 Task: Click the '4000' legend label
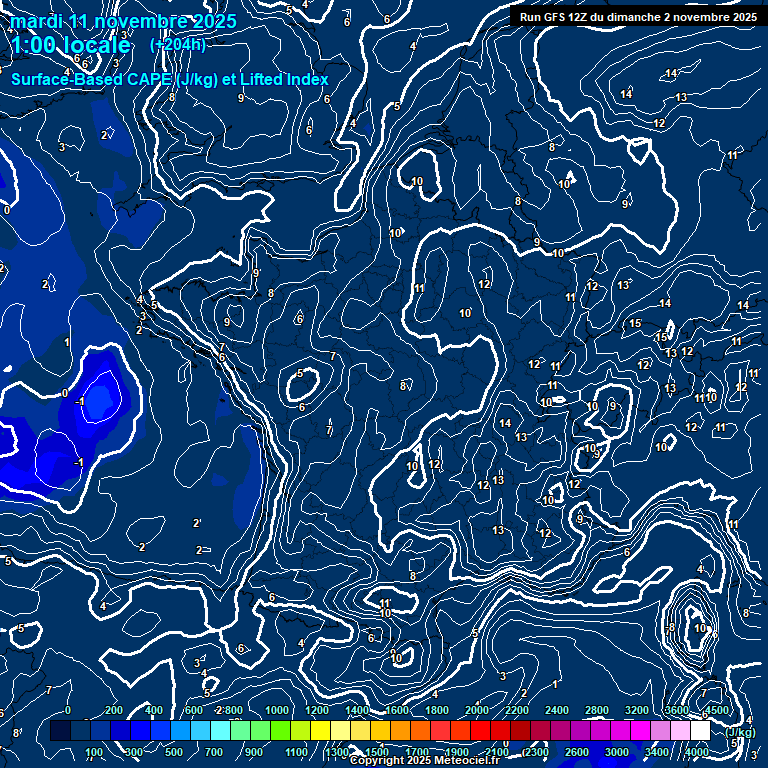click(x=696, y=752)
